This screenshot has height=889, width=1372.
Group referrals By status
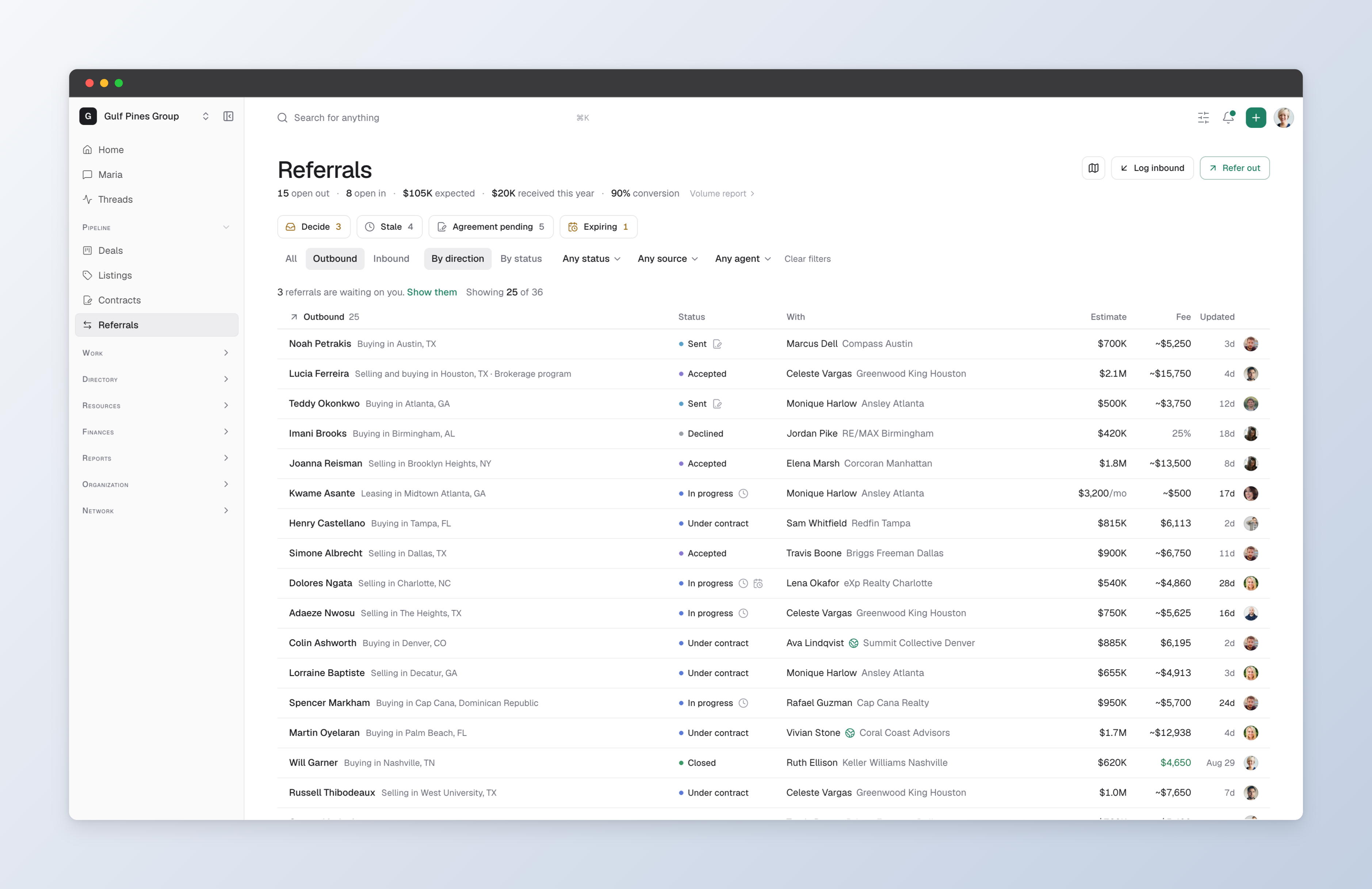(520, 259)
